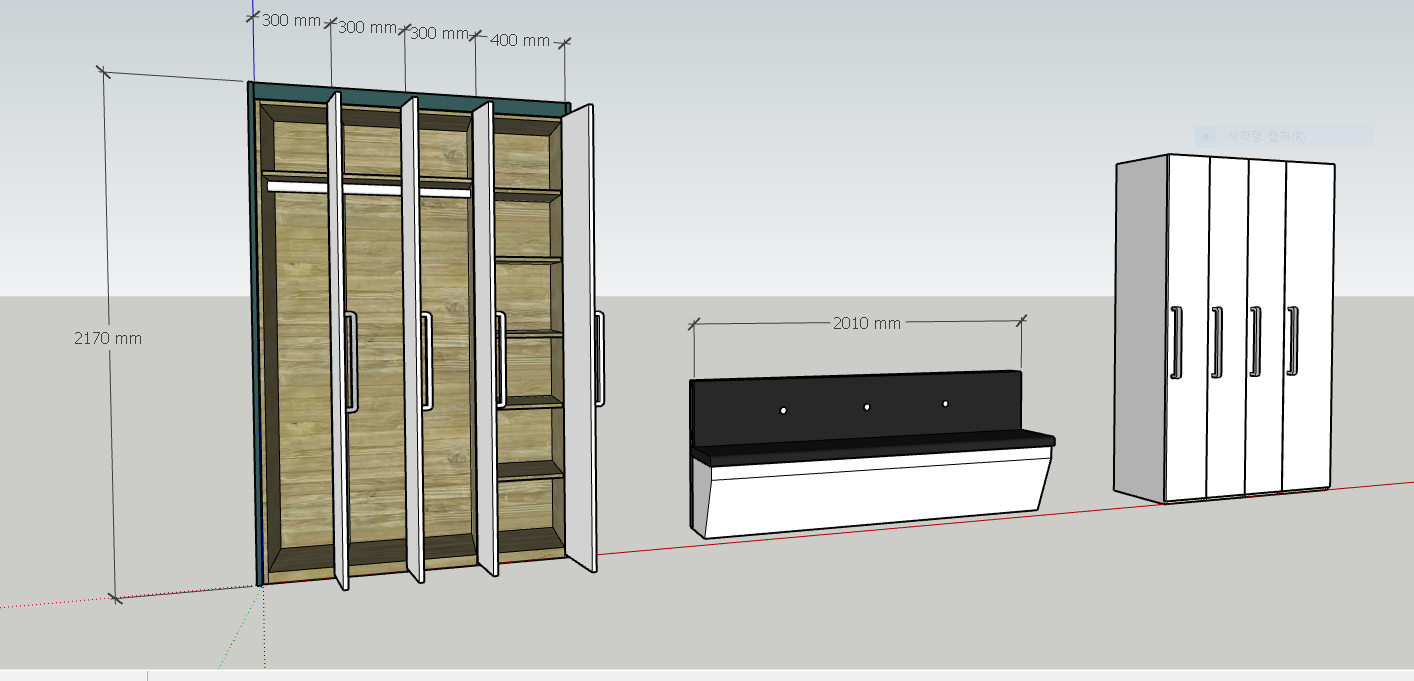This screenshot has height=681, width=1414.
Task: Click handle of open wardrobe's widest rightmost door
Action: pyautogui.click(x=599, y=358)
